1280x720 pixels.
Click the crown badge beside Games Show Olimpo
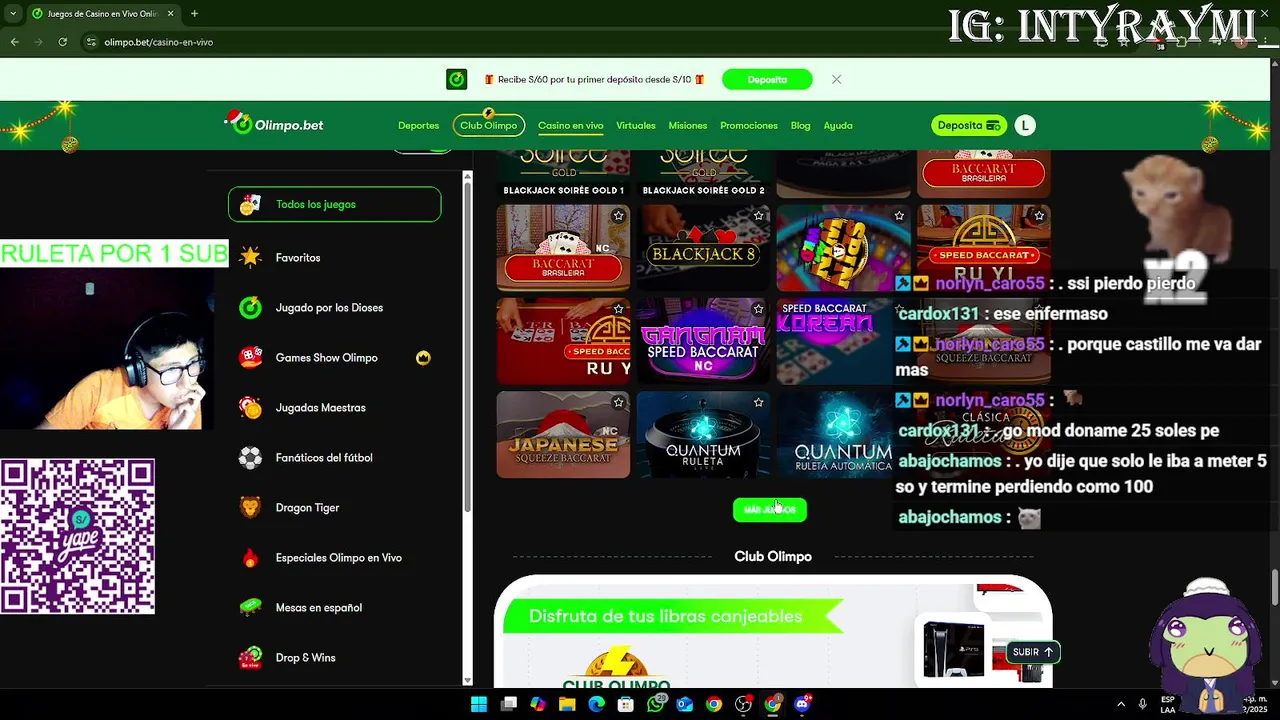click(423, 358)
